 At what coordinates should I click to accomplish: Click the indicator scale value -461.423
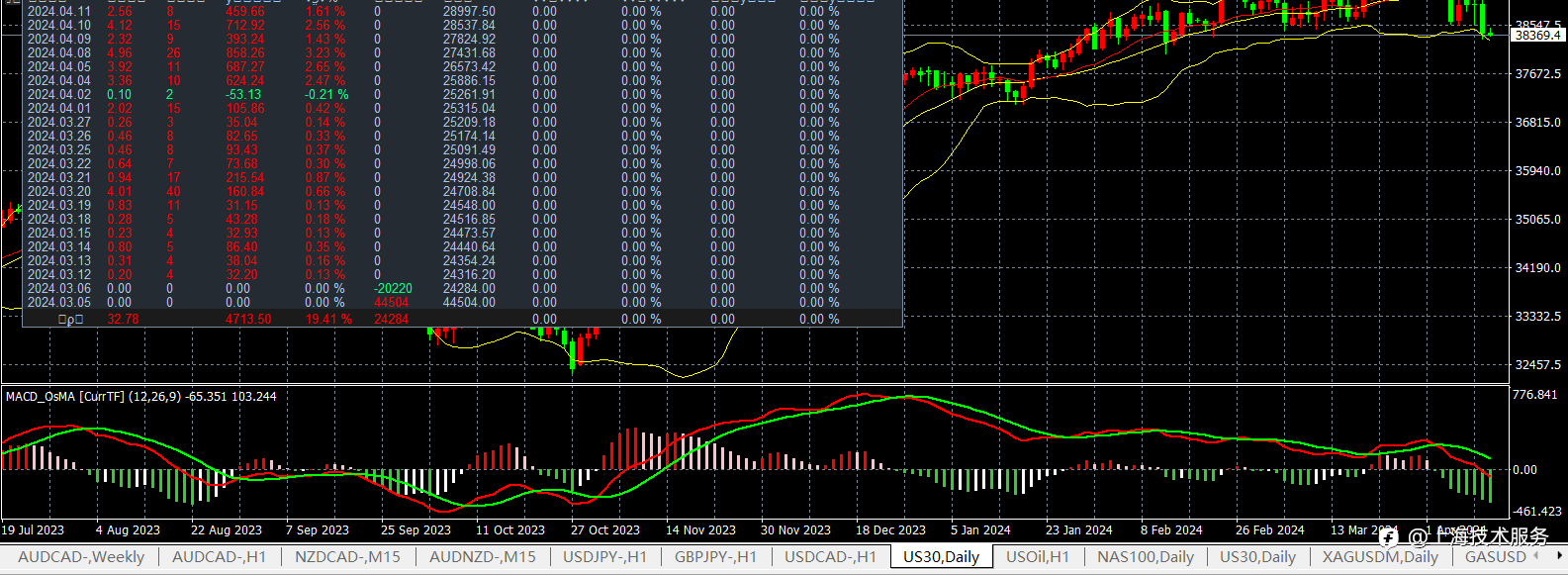1537,512
